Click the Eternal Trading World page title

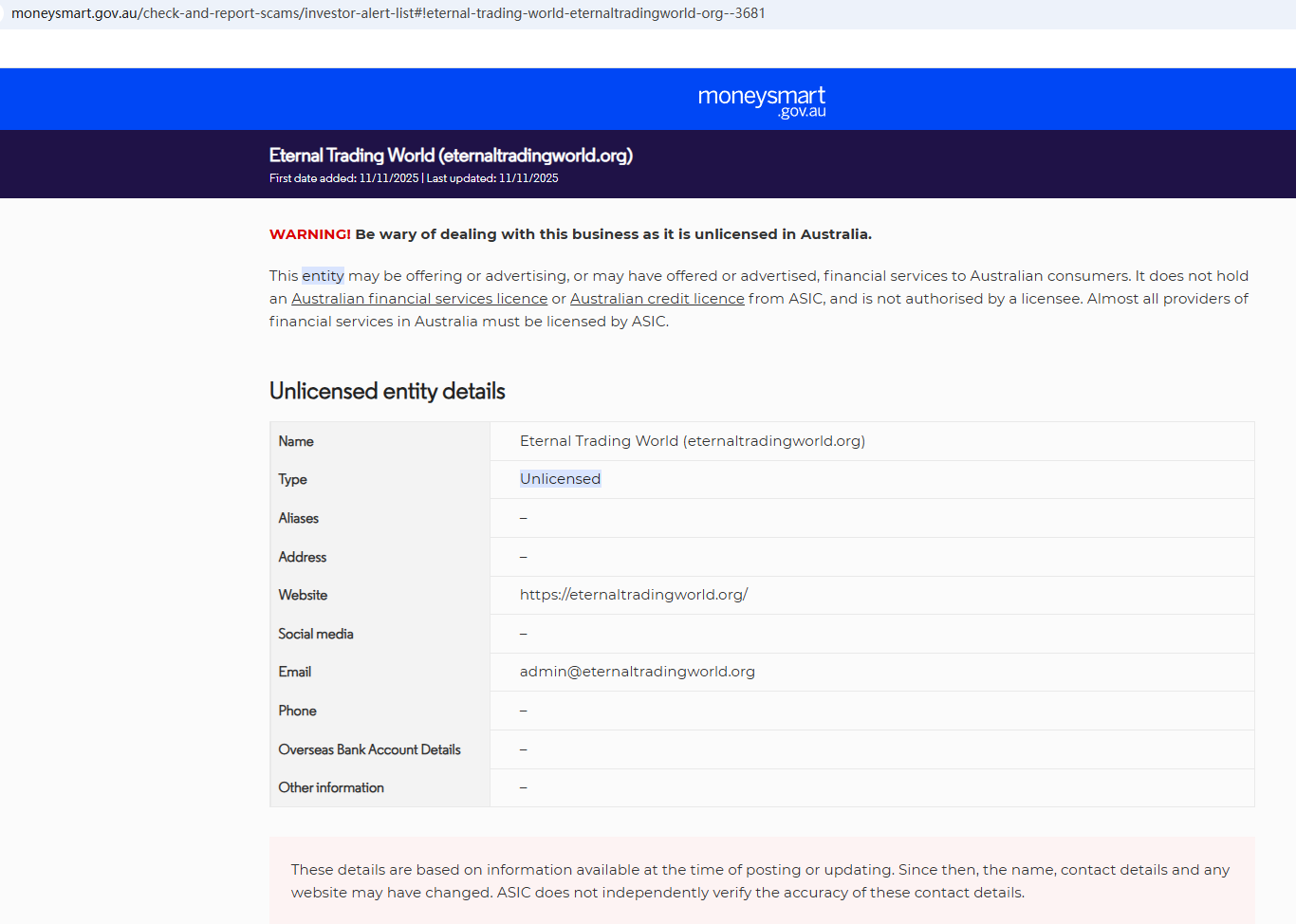click(x=451, y=156)
